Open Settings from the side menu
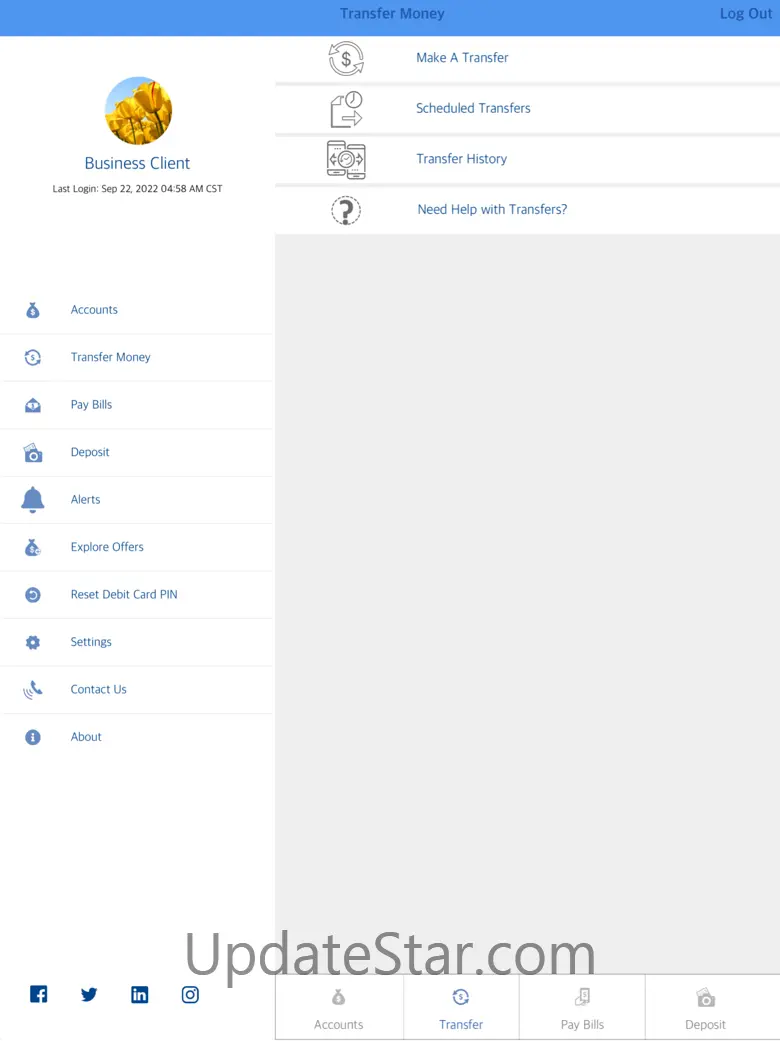 pyautogui.click(x=137, y=643)
